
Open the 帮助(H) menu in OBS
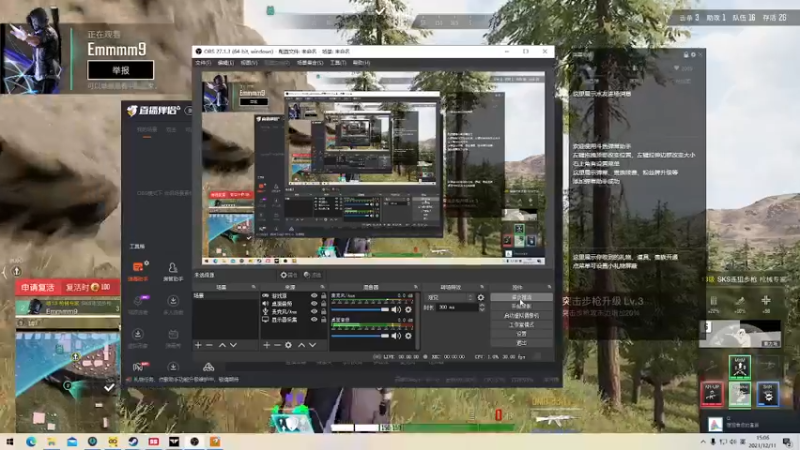click(x=361, y=63)
